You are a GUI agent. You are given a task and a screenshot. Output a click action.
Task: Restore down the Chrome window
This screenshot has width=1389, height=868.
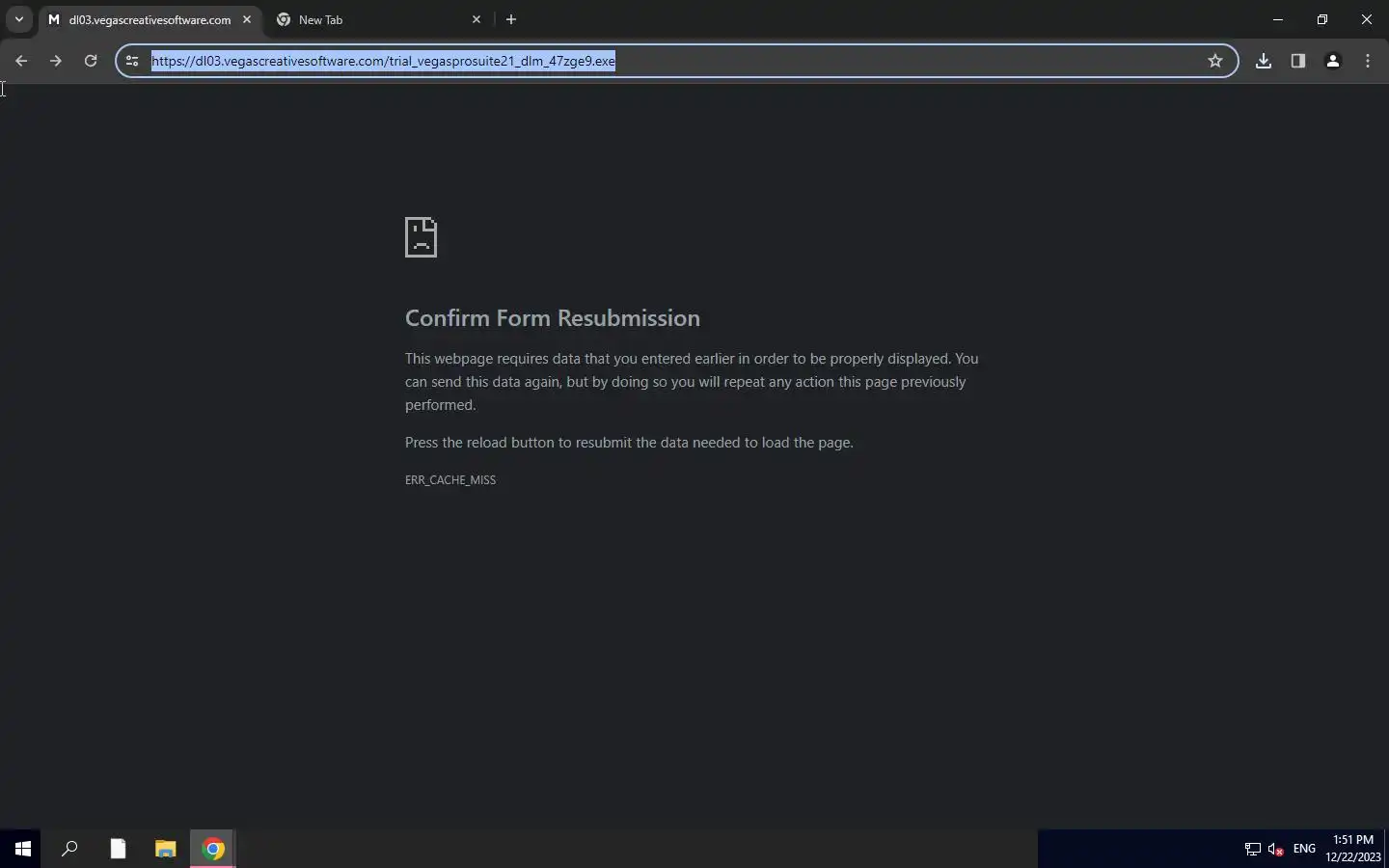click(1322, 19)
